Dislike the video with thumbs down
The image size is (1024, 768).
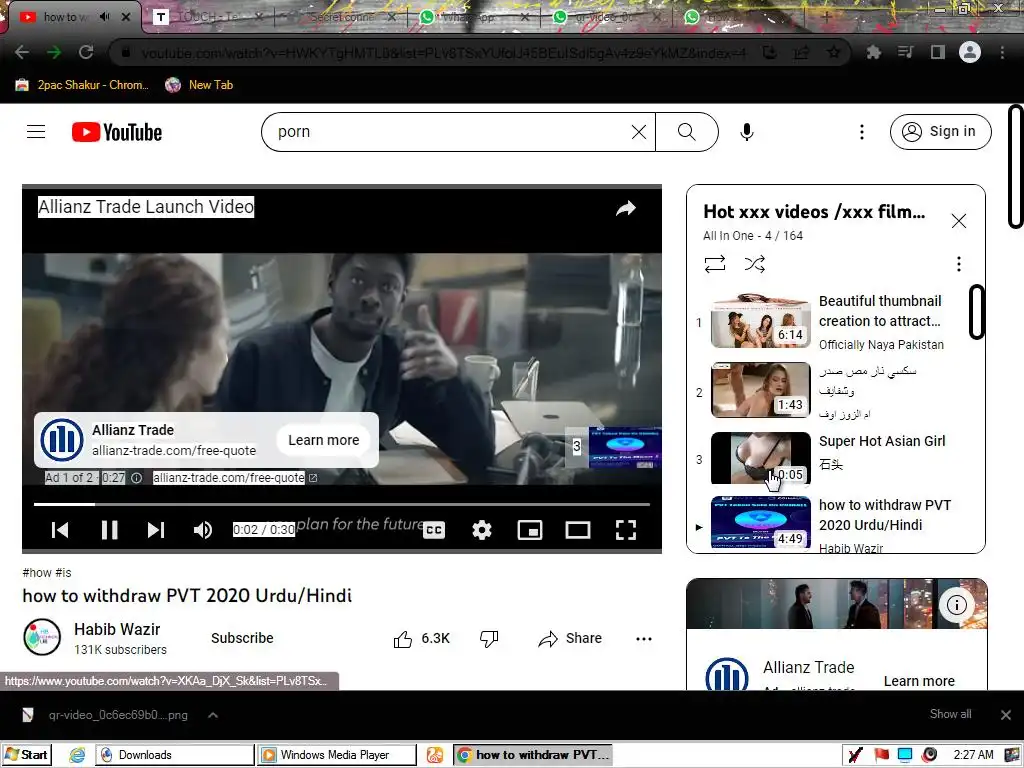click(x=489, y=639)
